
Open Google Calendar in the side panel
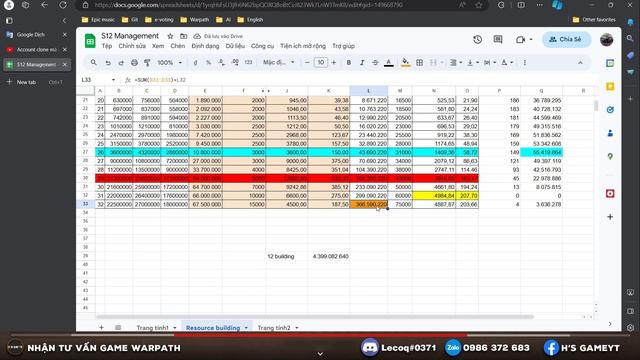tap(610, 63)
